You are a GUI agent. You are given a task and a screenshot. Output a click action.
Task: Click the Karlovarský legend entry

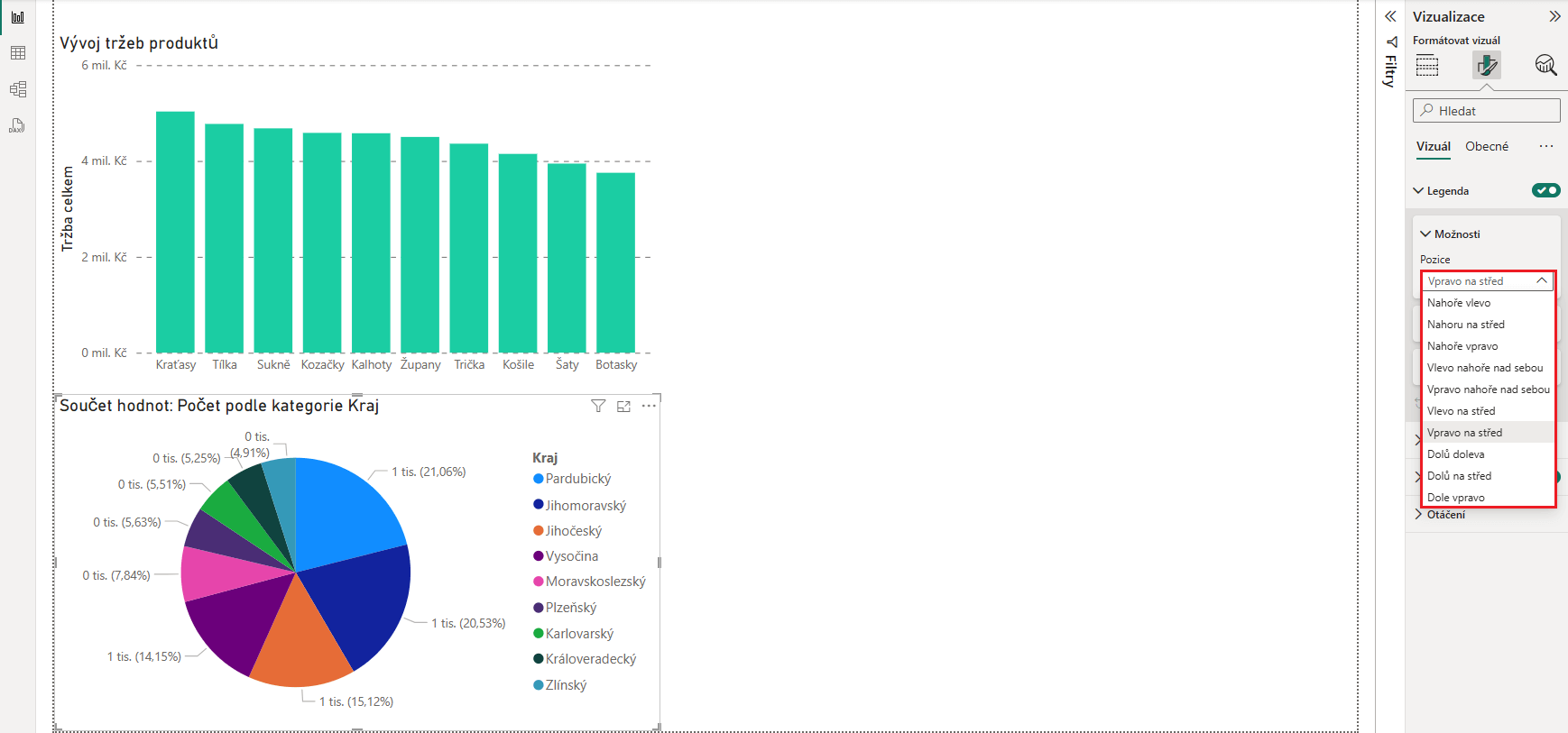click(x=573, y=634)
